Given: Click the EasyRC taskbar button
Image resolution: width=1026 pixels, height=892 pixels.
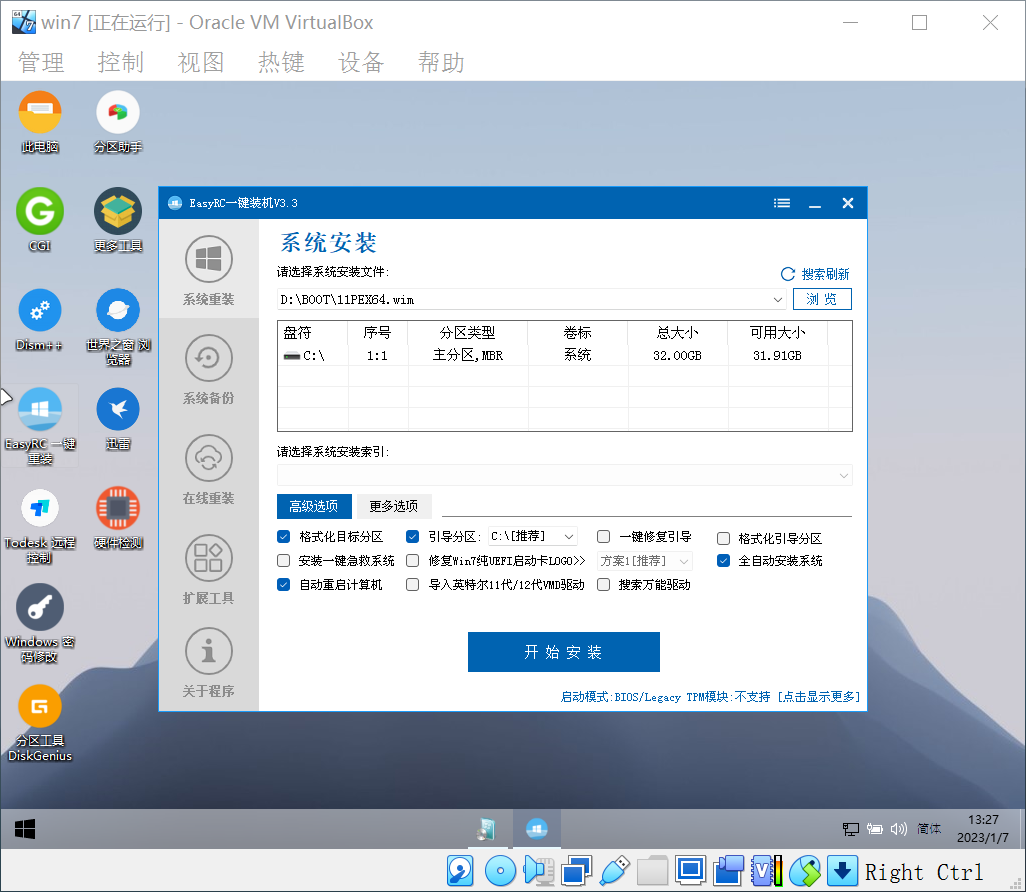Looking at the screenshot, I should coord(537,829).
